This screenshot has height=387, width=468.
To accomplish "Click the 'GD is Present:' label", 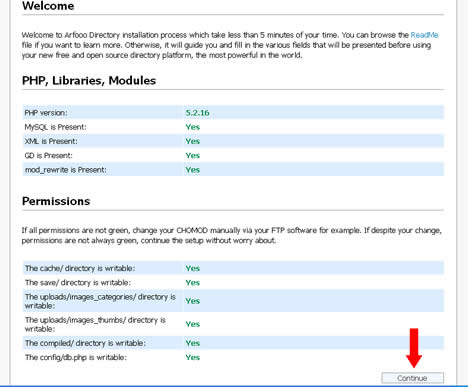I will click(x=48, y=156).
